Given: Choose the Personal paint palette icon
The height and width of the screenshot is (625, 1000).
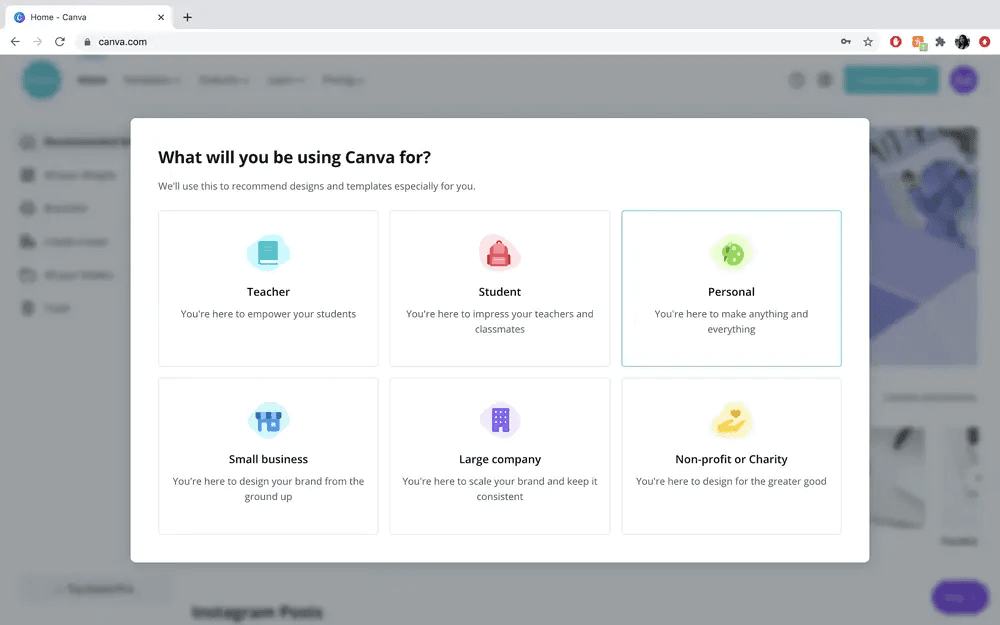Looking at the screenshot, I should [x=732, y=253].
